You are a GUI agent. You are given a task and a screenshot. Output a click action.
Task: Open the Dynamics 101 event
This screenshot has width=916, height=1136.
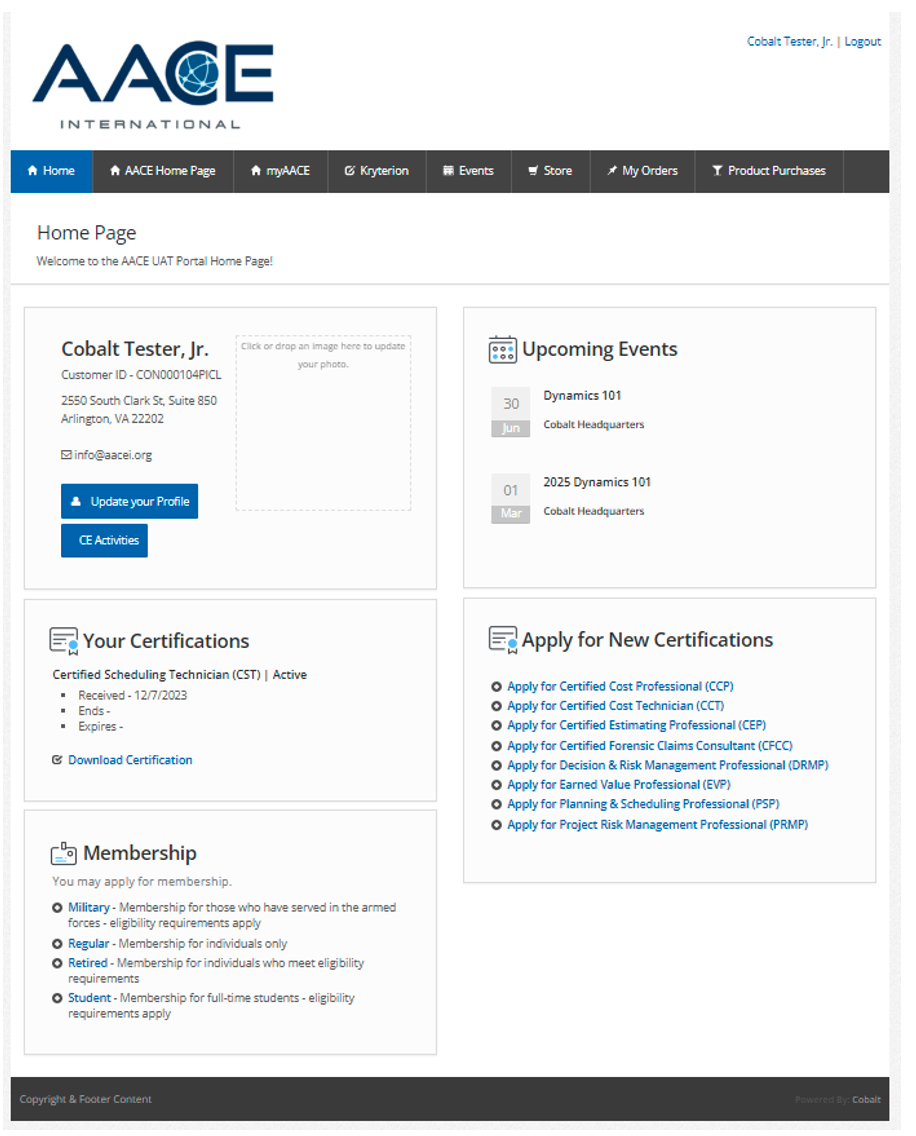point(583,396)
